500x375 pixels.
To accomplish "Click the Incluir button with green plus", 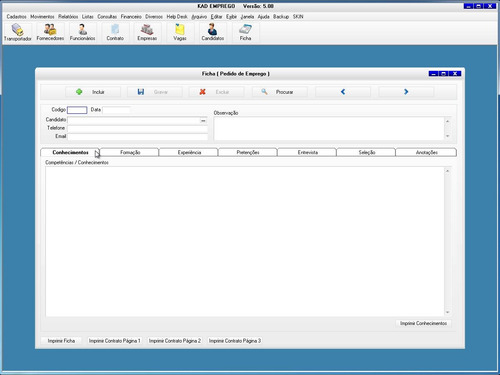I will [x=93, y=92].
